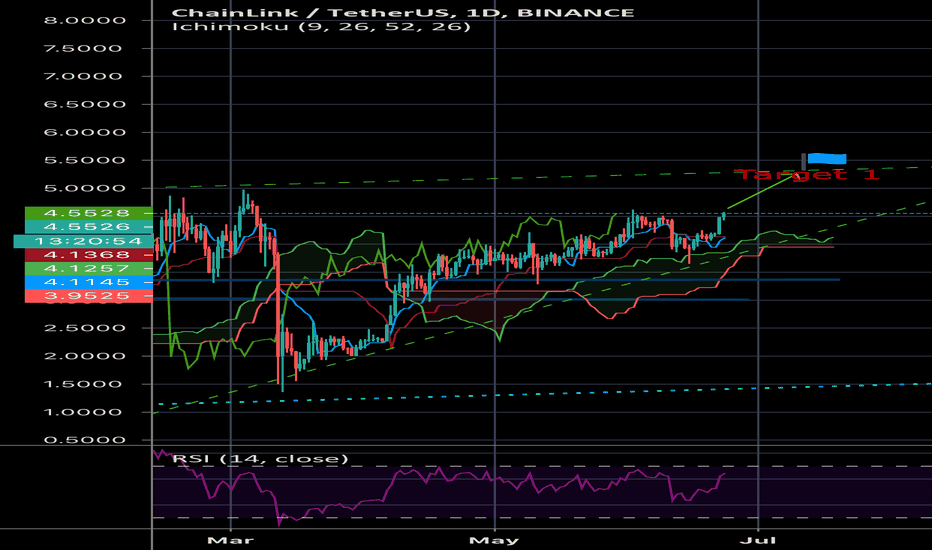Click the green 4.5528 price label
The height and width of the screenshot is (550, 932).
[89, 213]
